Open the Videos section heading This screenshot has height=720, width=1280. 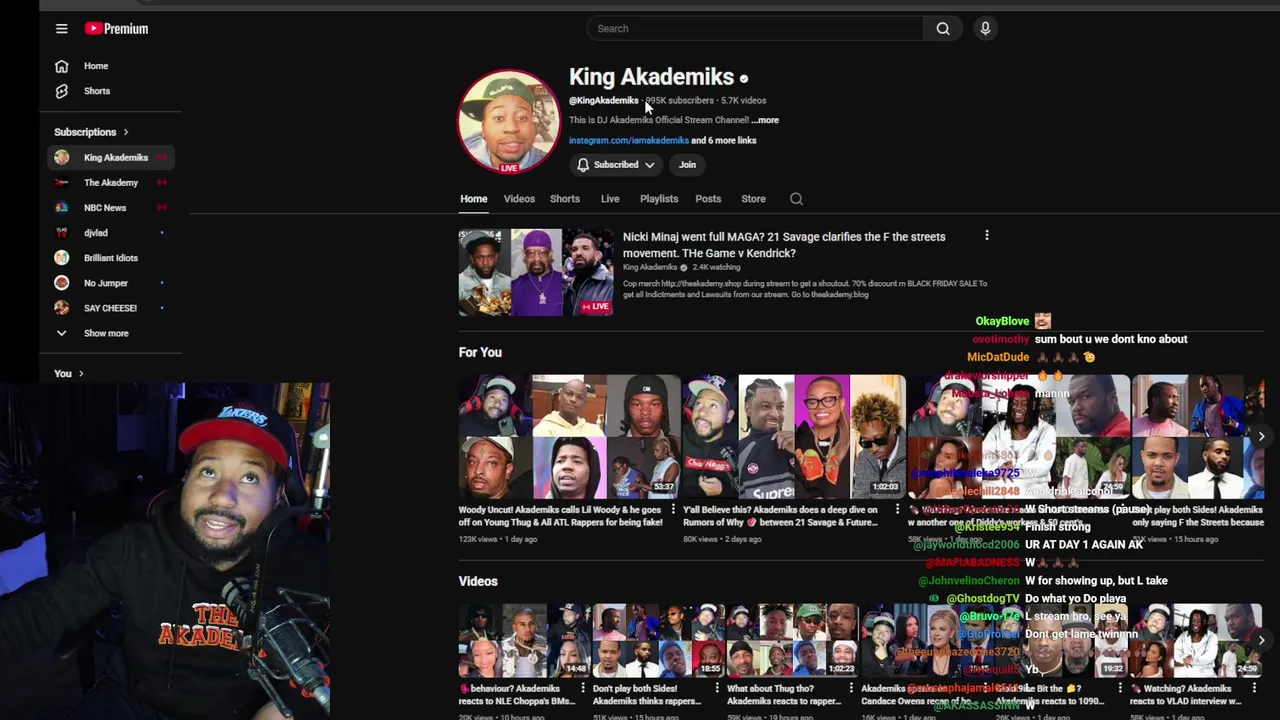478,581
